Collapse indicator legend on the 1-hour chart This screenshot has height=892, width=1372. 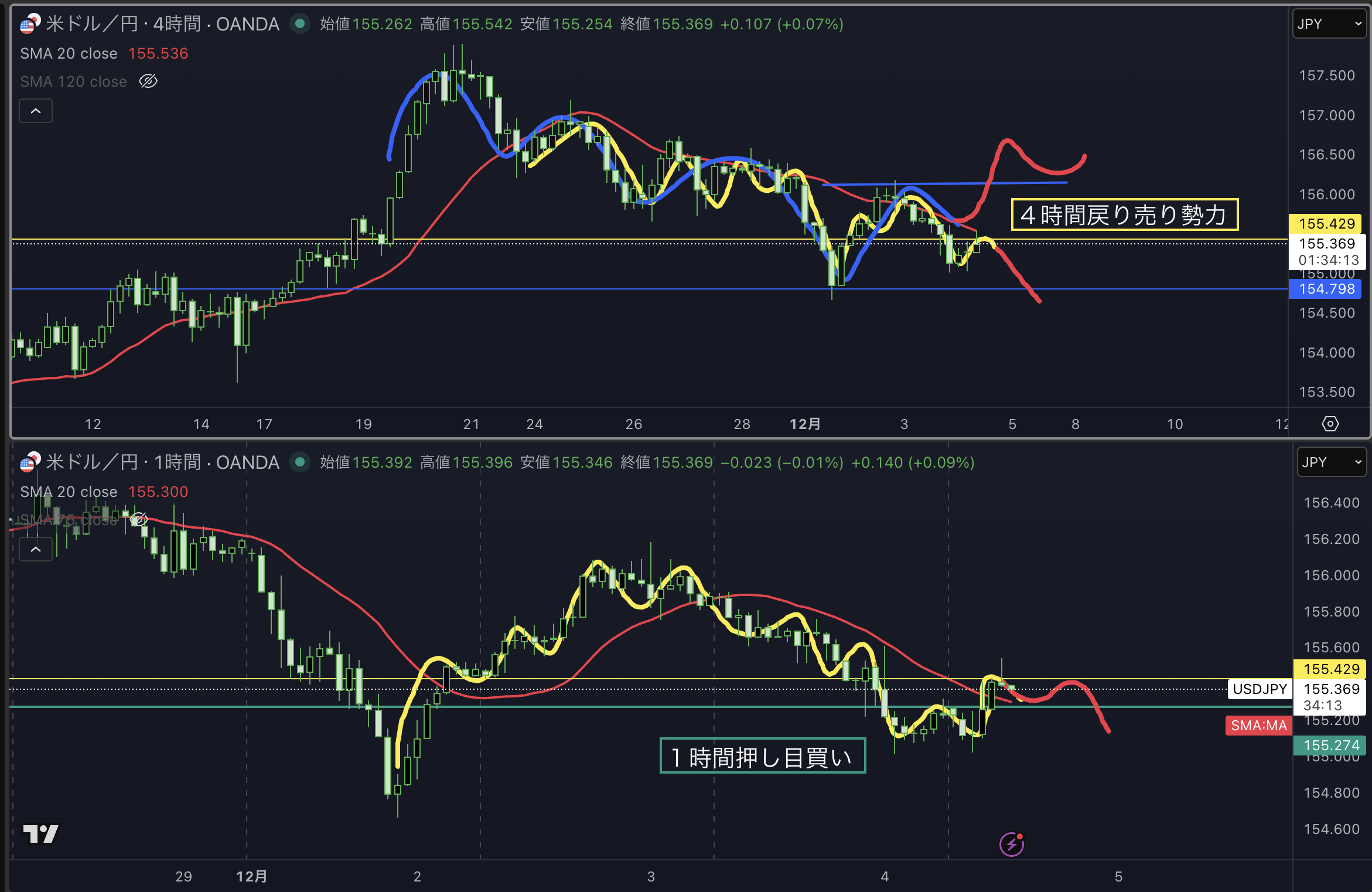[36, 549]
